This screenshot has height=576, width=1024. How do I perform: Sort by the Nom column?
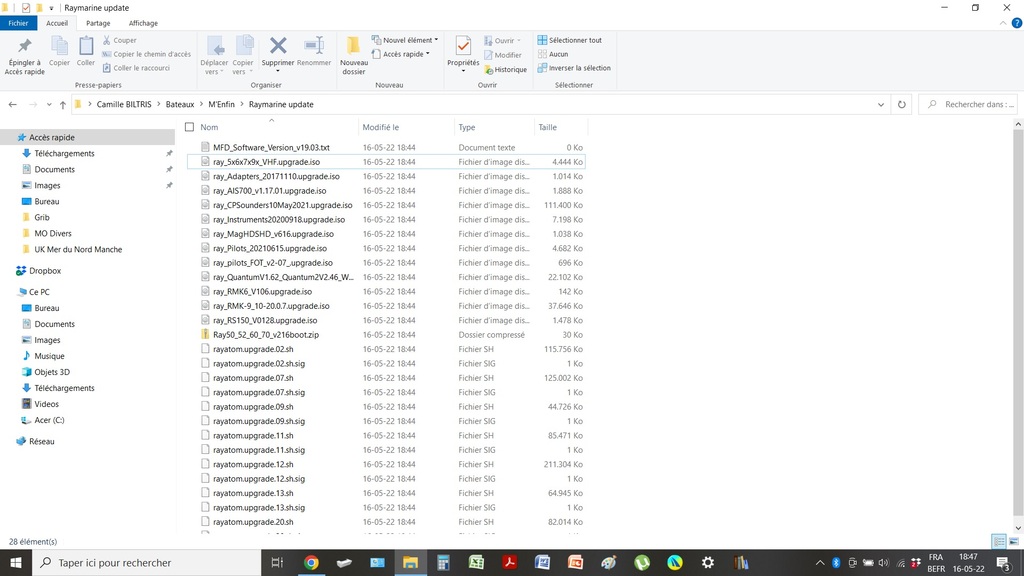[209, 127]
